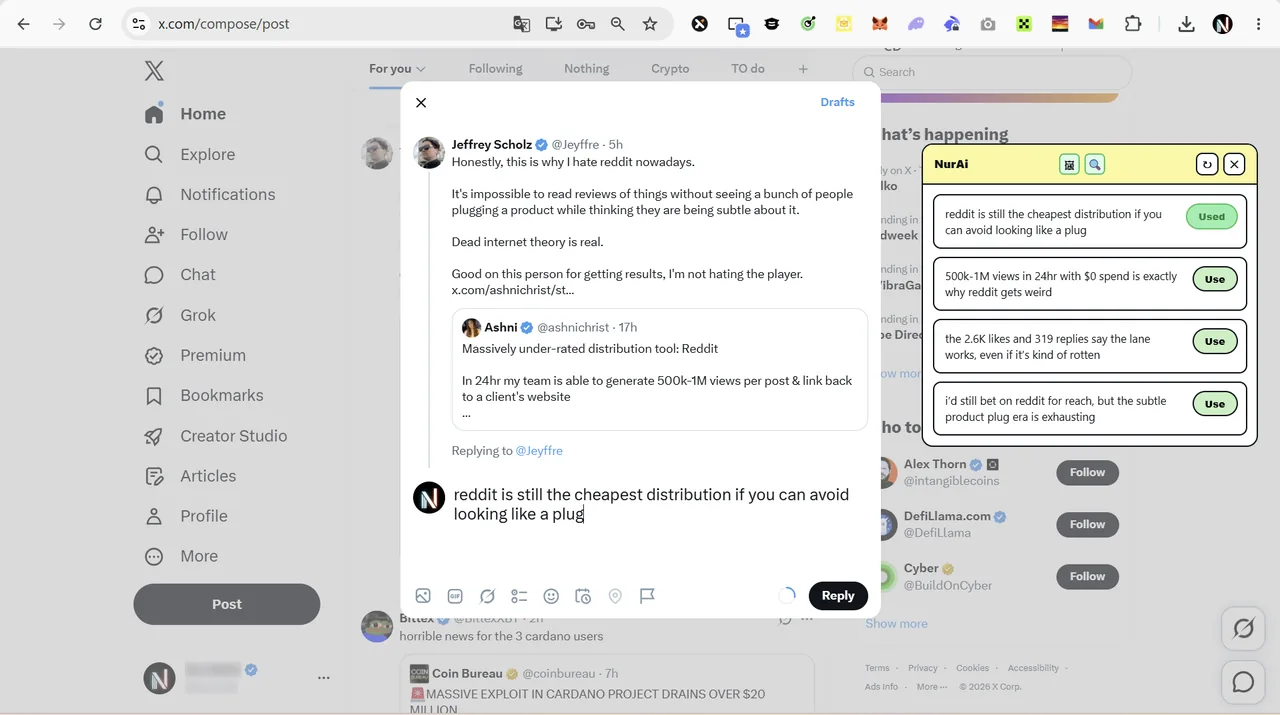Viewport: 1280px width, 715px height.
Task: Add a new timeline tab with plus
Action: click(x=803, y=69)
